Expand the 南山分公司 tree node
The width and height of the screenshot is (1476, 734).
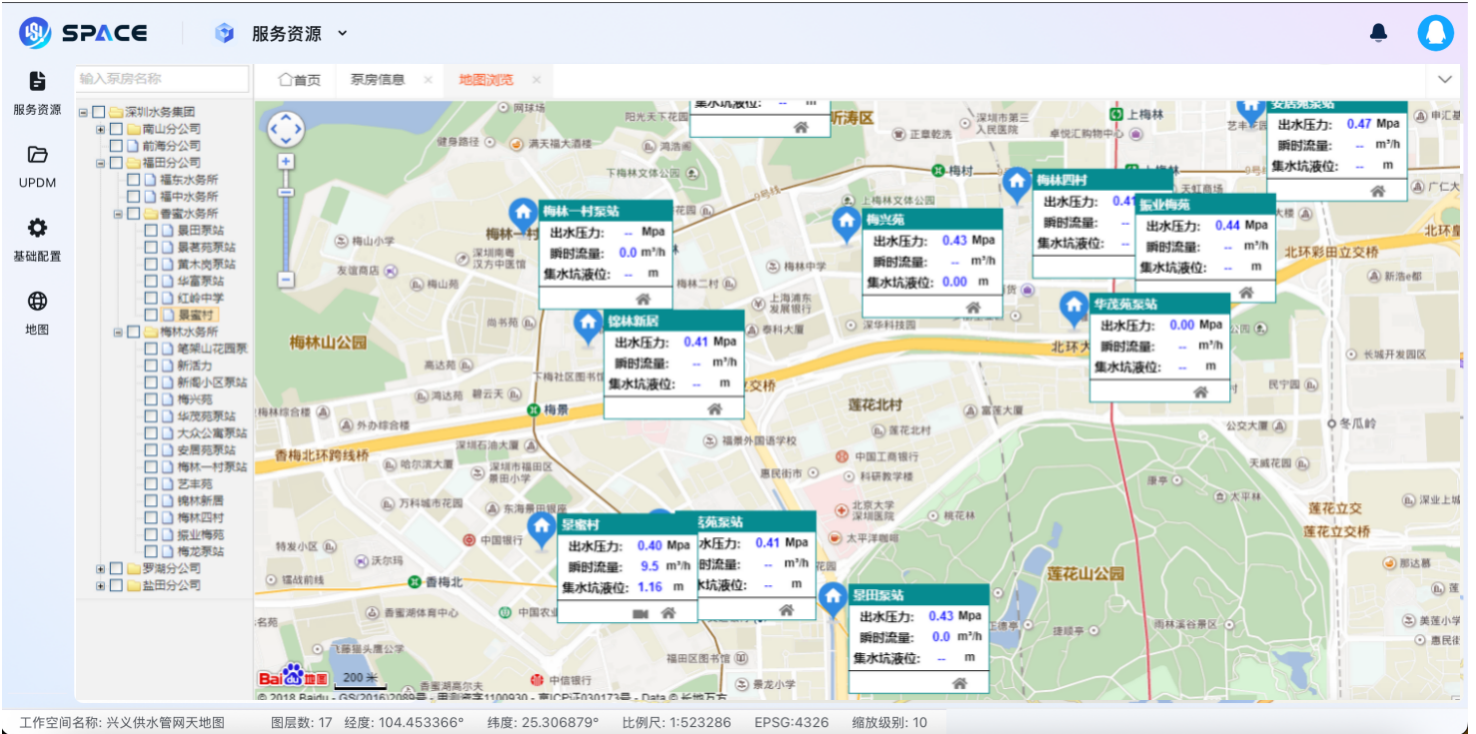99,130
